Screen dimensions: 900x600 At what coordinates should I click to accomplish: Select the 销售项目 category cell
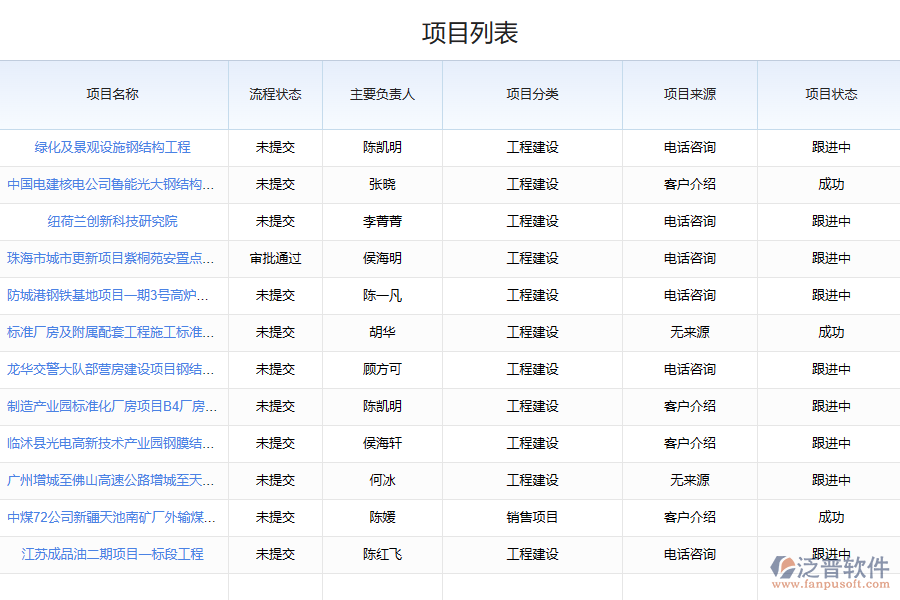pos(532,517)
